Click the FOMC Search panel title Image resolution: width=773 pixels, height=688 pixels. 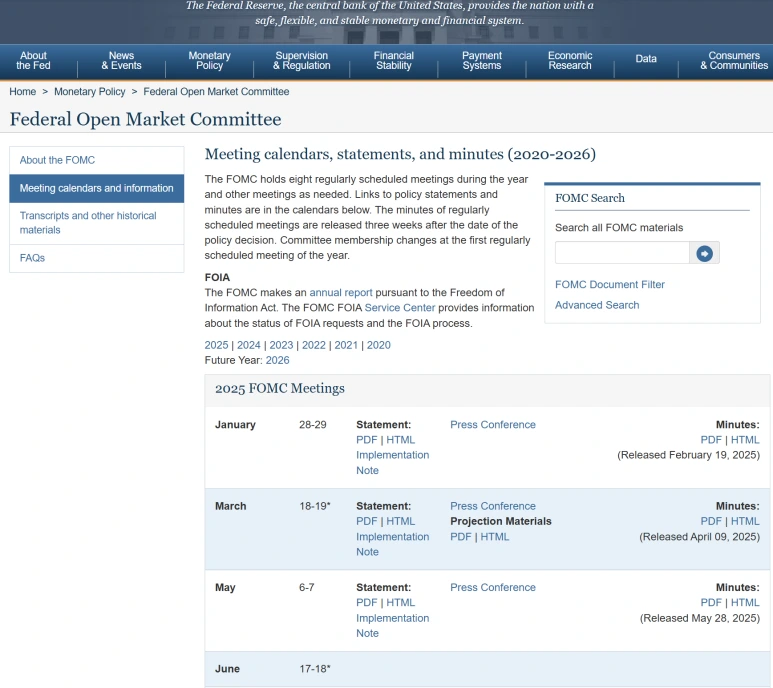(x=590, y=198)
